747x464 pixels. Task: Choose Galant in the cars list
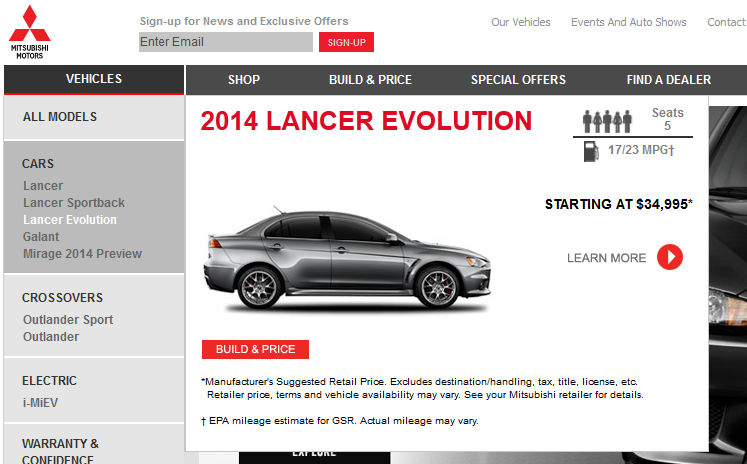coord(41,237)
